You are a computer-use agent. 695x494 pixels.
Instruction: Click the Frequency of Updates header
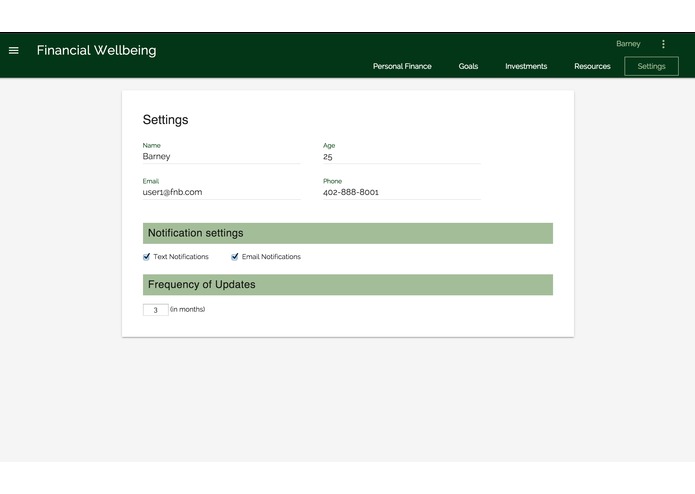pyautogui.click(x=348, y=284)
